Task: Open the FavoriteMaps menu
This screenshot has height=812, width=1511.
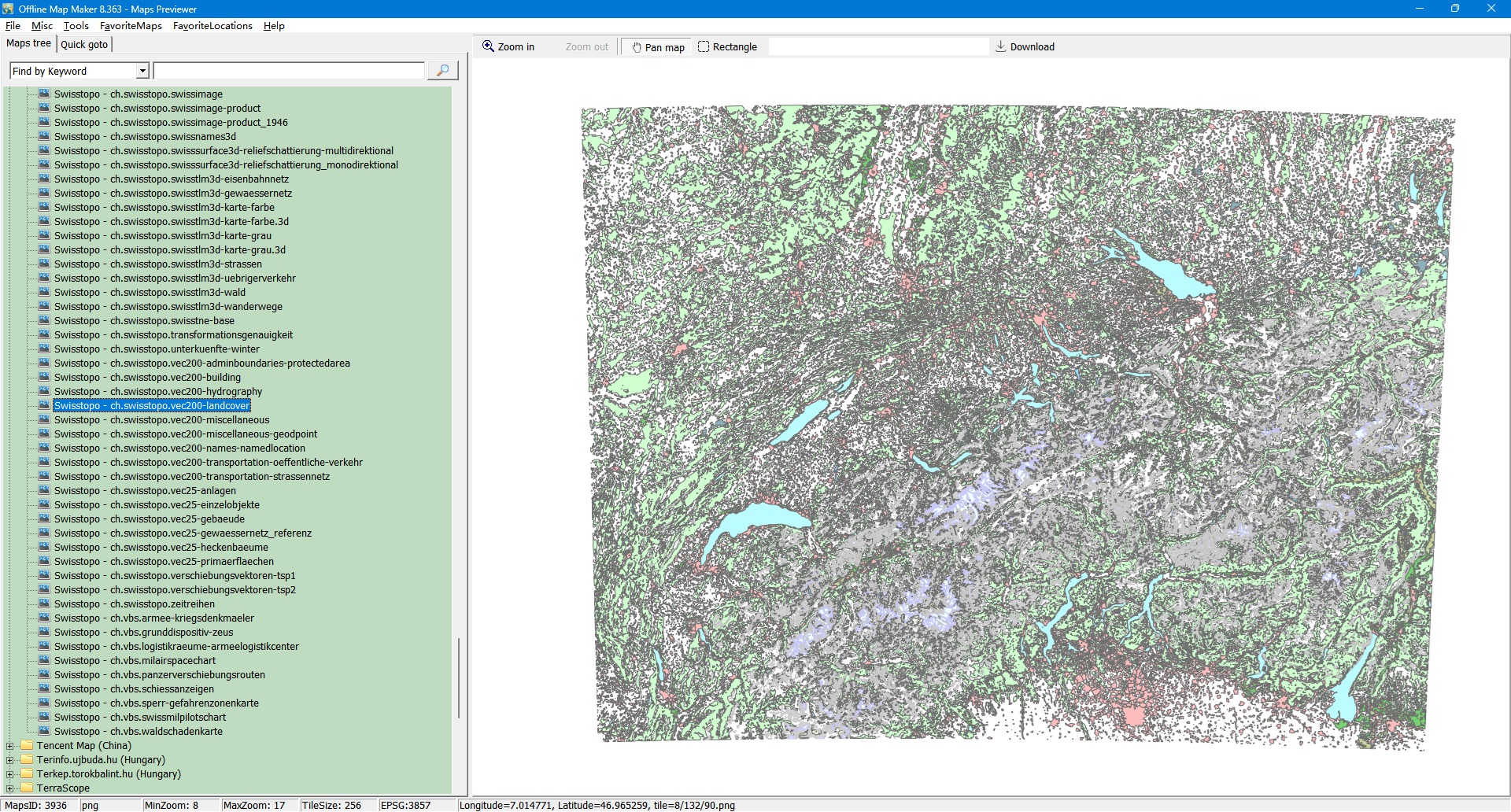Action: tap(131, 26)
